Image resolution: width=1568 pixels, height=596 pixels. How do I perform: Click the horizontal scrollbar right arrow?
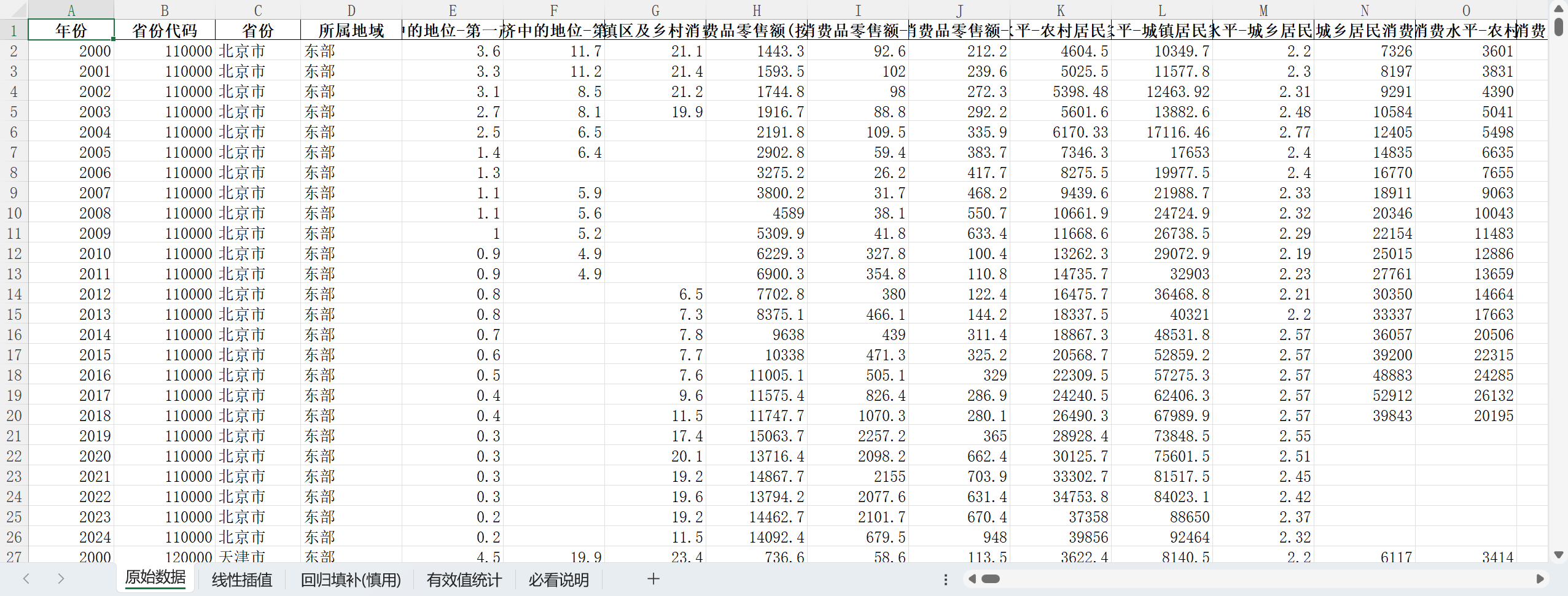1540,579
